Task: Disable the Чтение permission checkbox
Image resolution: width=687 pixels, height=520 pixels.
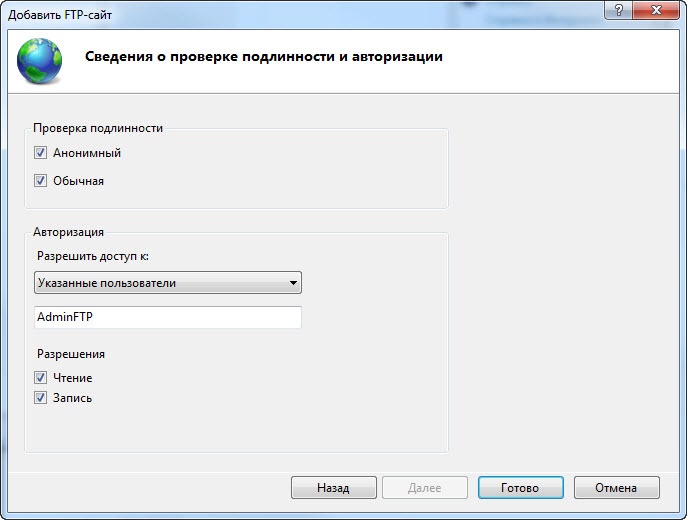Action: 41,378
